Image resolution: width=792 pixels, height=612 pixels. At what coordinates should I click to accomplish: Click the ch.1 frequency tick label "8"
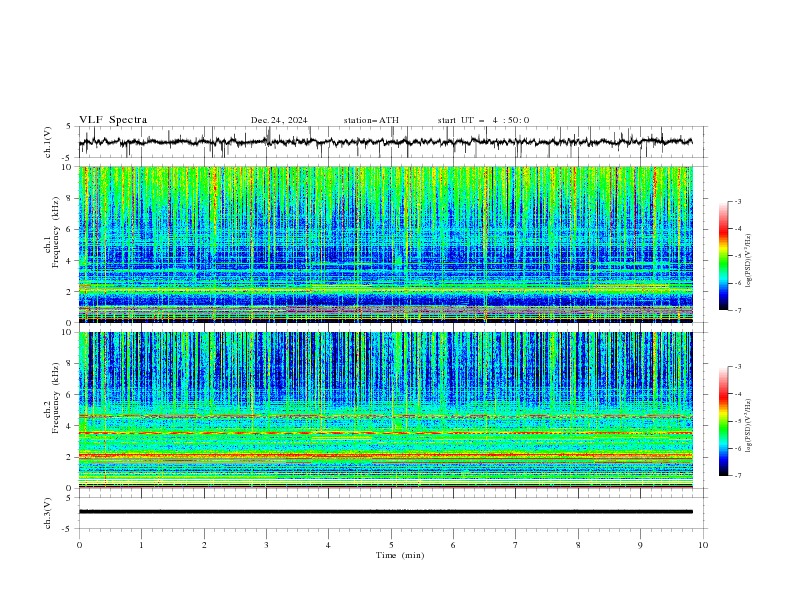[70, 198]
